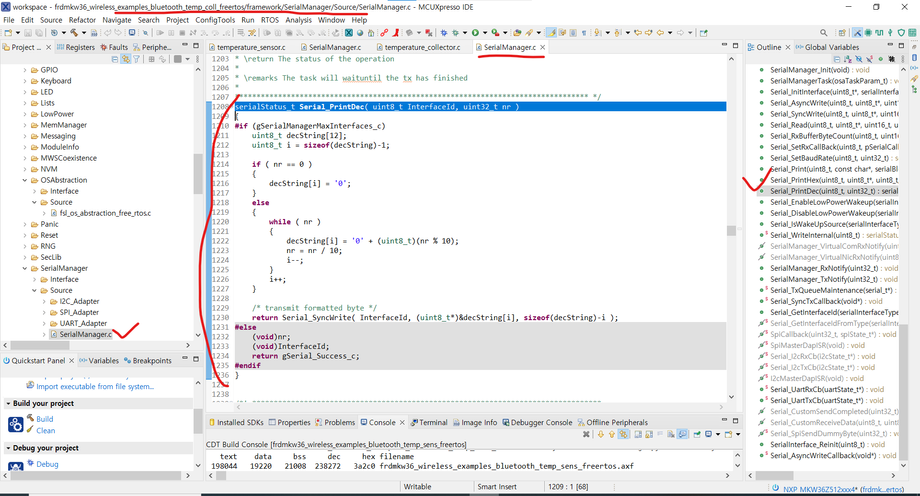Click the down arrow icon in Console toolbar
Screen dimensions: 920x496
click(601, 434)
